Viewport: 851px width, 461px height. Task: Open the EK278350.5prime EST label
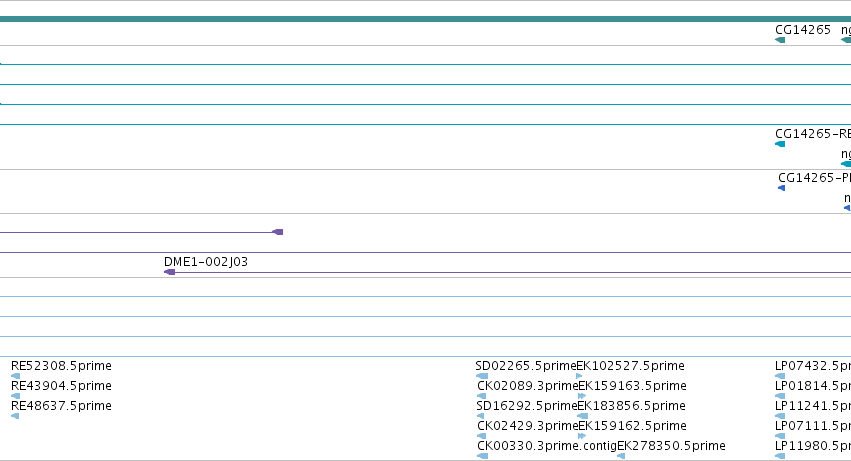[x=671, y=446]
